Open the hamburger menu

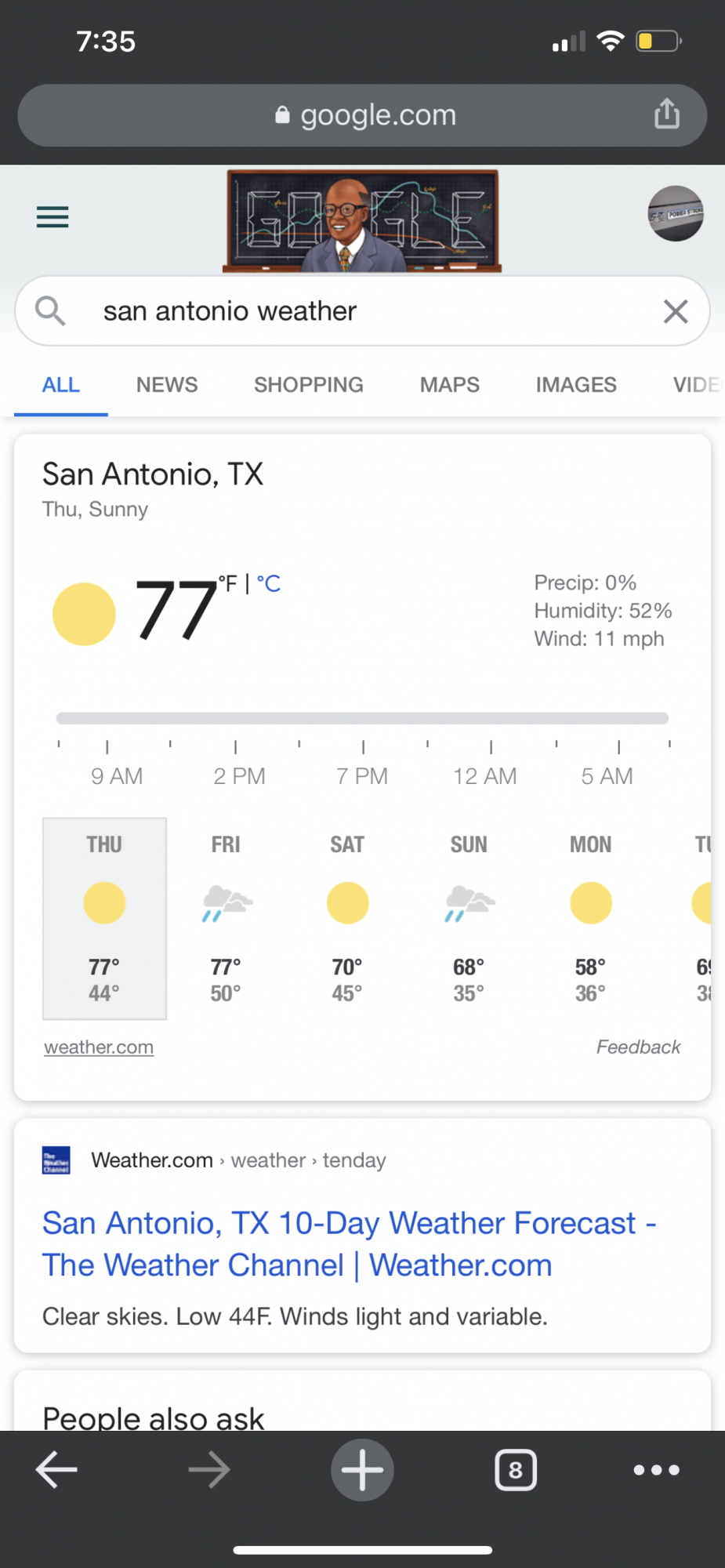pos(53,216)
